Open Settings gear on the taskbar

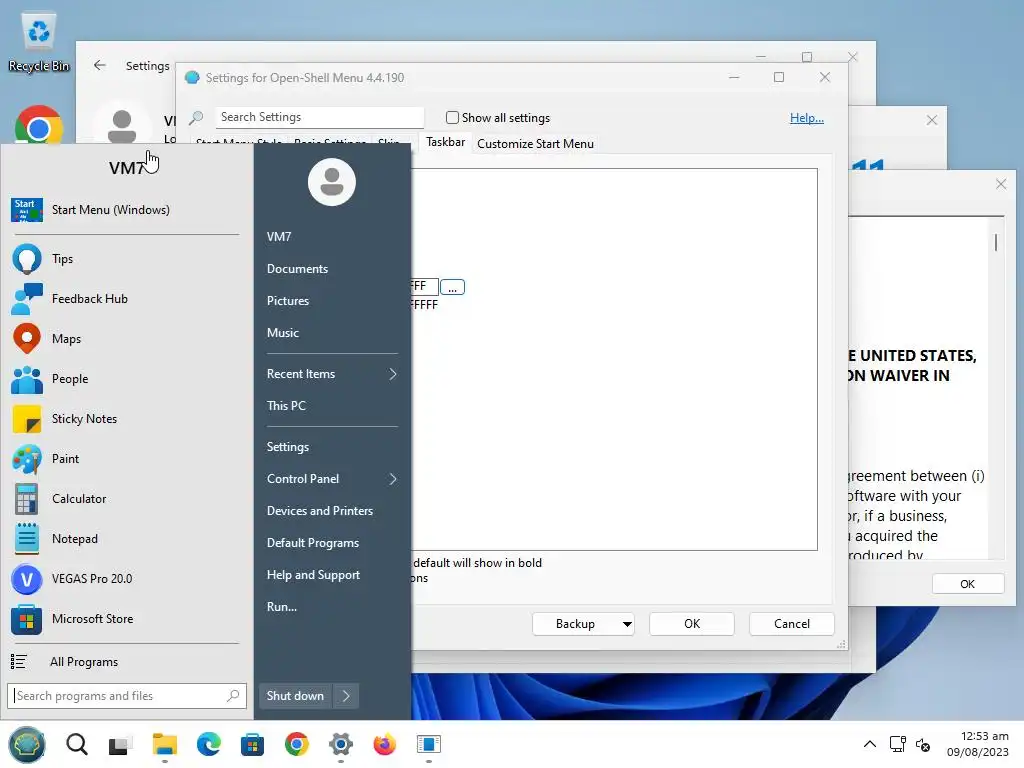click(x=340, y=744)
